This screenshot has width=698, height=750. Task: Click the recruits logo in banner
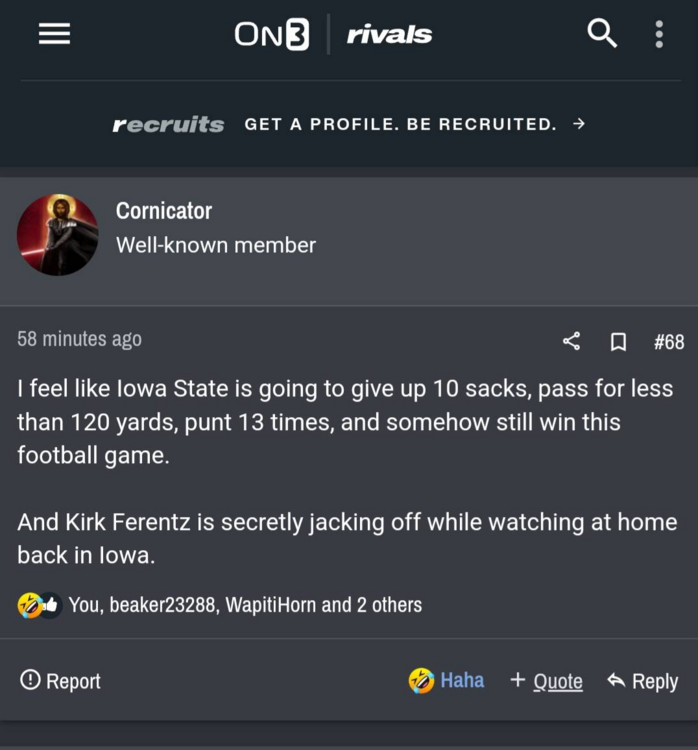168,124
